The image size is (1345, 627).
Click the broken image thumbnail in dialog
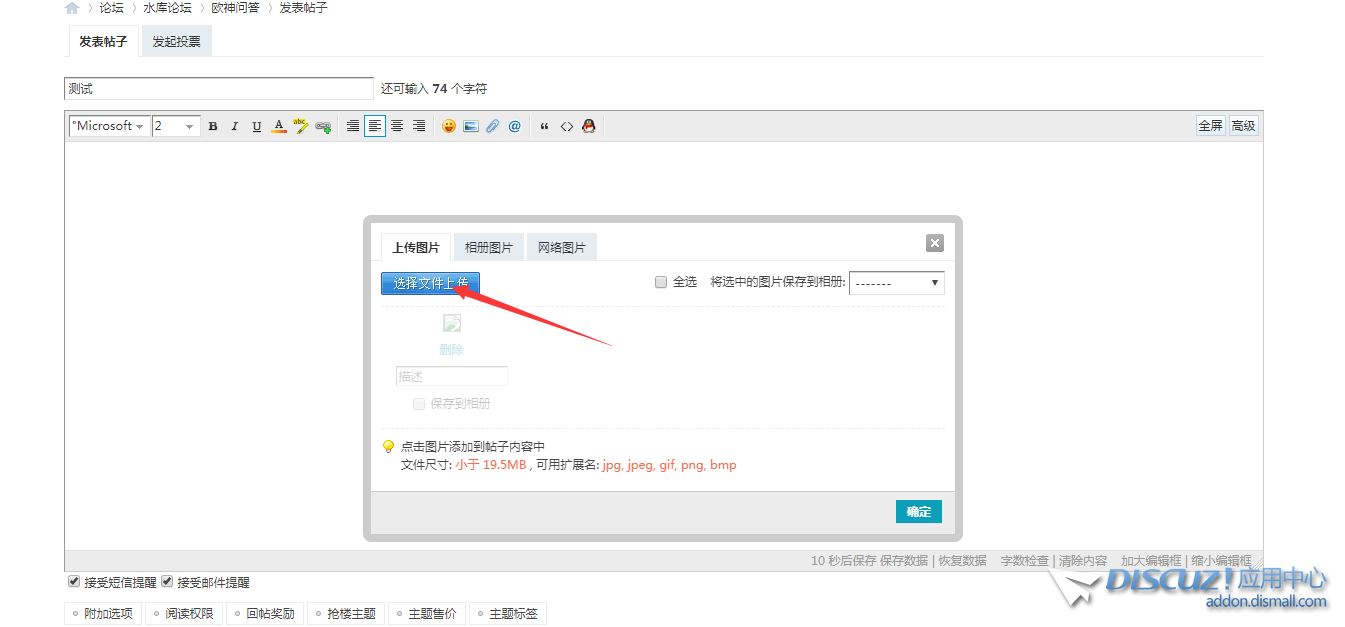pos(452,323)
